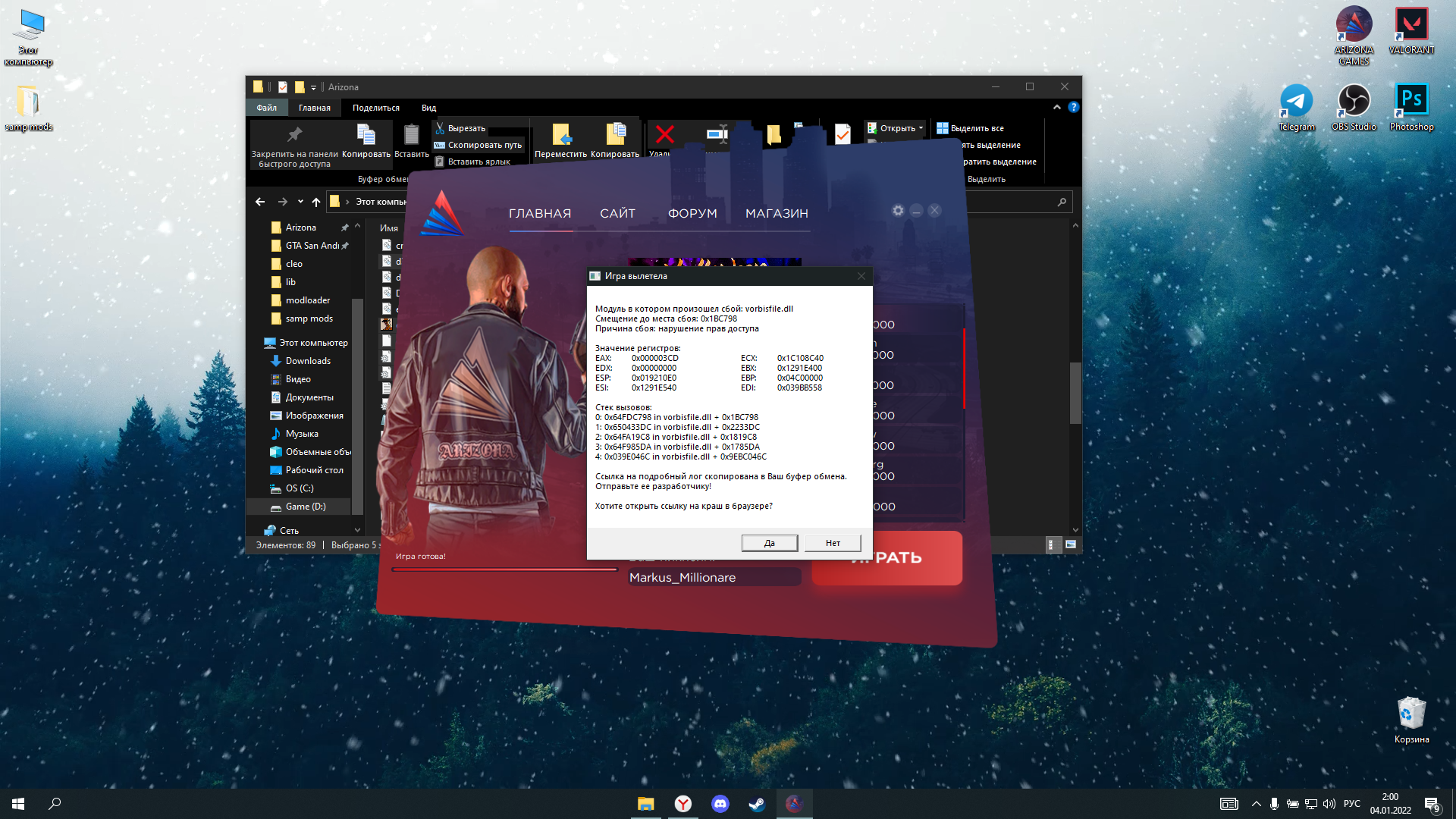
Task: Open recent locations dropdown arrow
Action: click(300, 202)
